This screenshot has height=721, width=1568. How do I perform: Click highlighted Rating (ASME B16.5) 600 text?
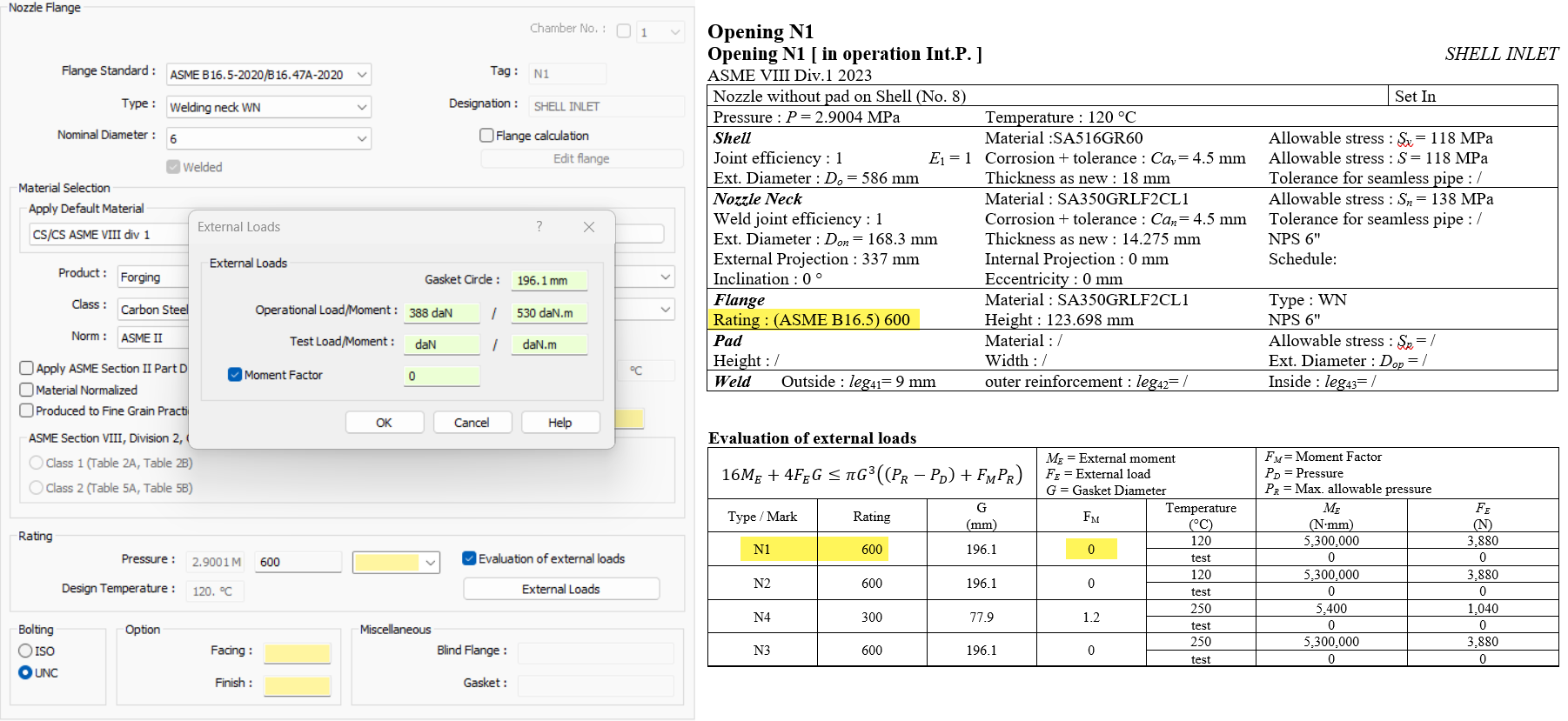coord(814,319)
